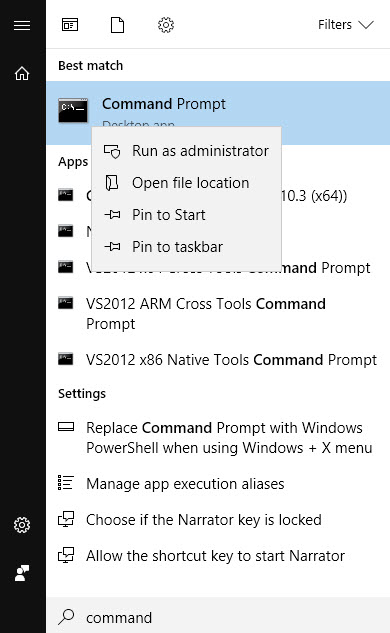Click the icon beside Allow the shortcut key setting
Image resolution: width=390 pixels, height=633 pixels.
point(66,555)
